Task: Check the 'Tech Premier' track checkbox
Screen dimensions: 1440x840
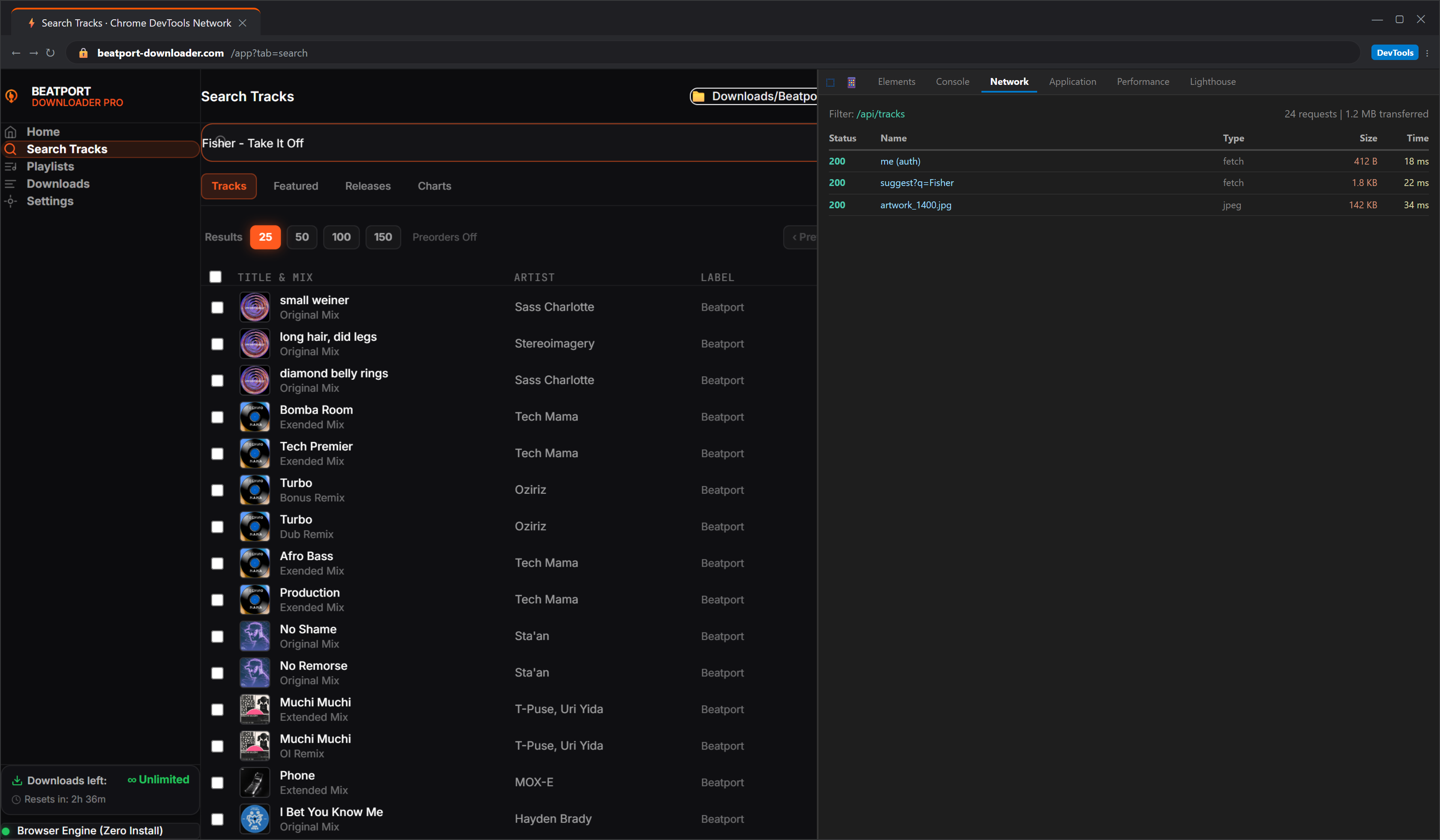Action: tap(217, 454)
